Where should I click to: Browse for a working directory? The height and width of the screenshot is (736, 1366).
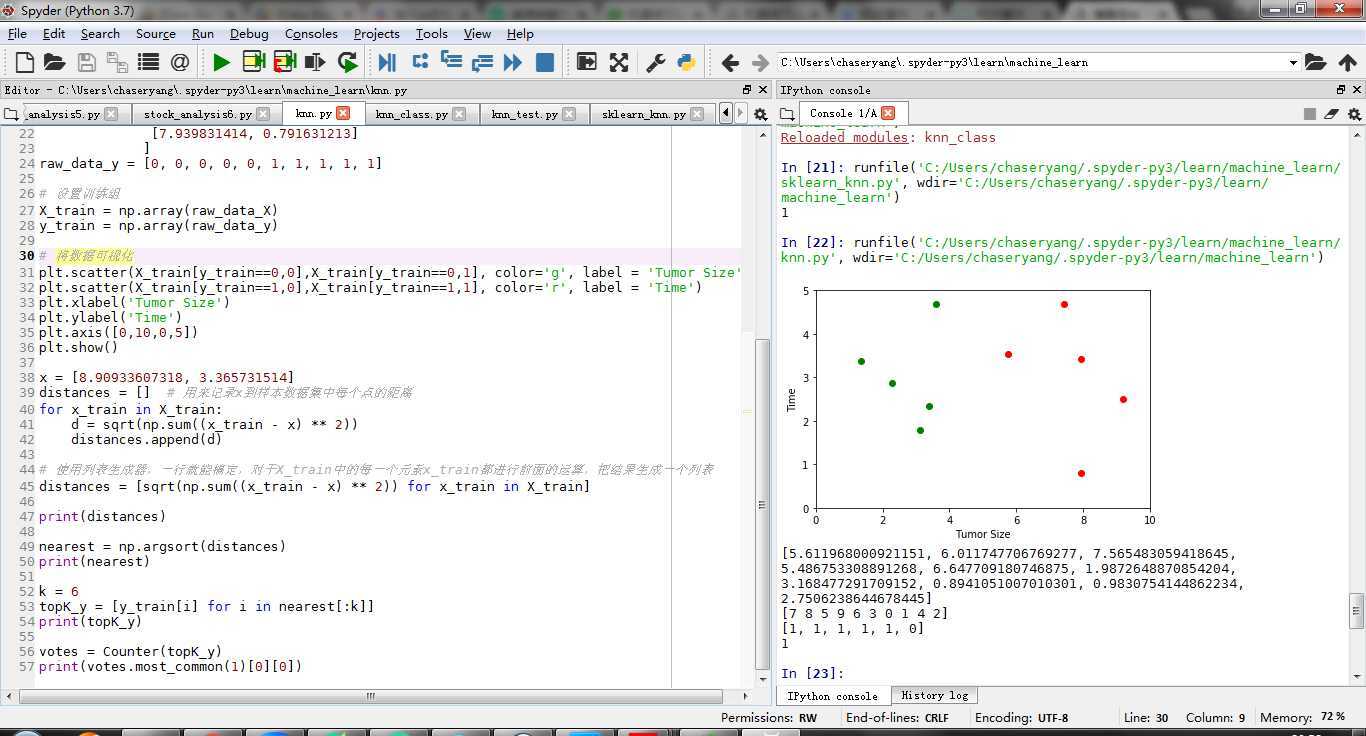point(1315,62)
